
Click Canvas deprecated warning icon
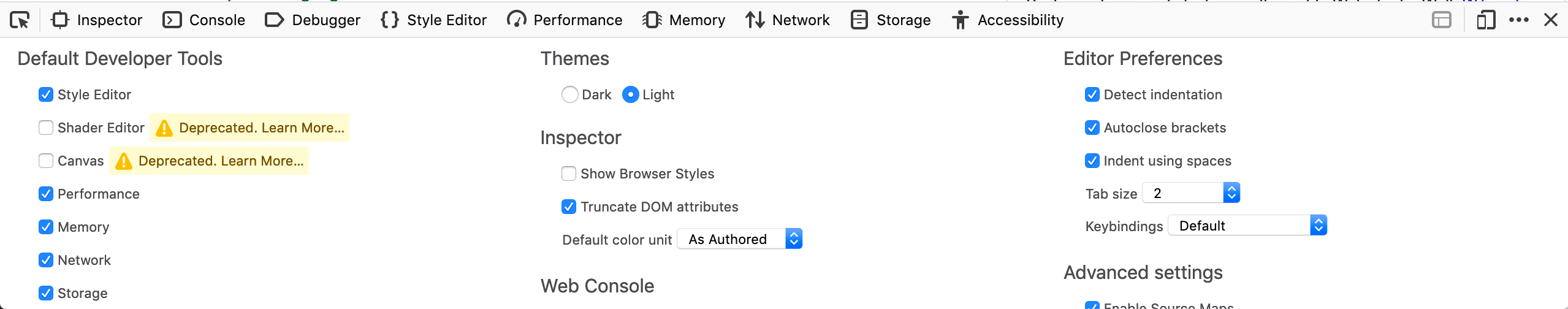click(x=123, y=161)
